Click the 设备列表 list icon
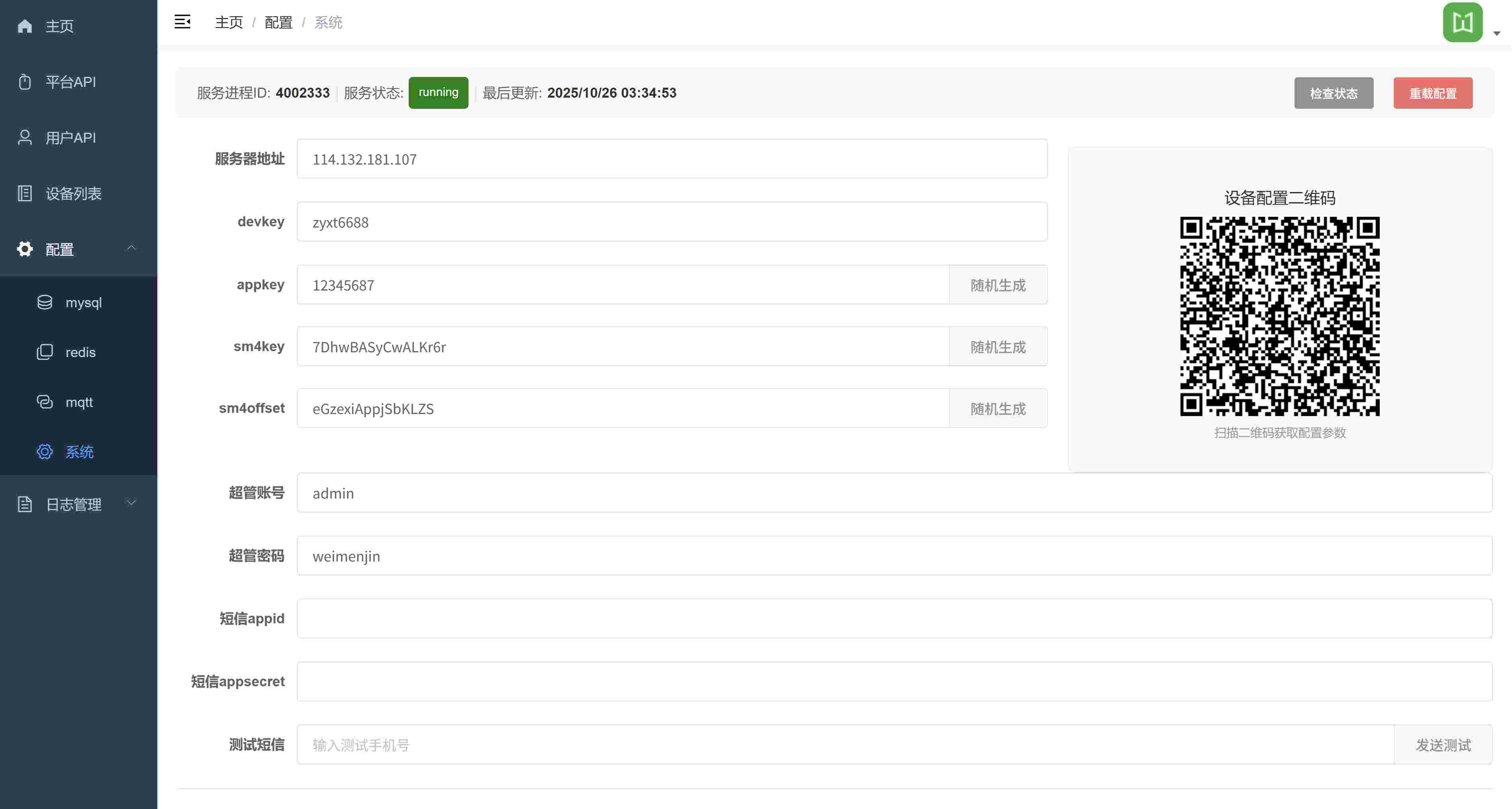Image resolution: width=1512 pixels, height=809 pixels. click(x=25, y=193)
